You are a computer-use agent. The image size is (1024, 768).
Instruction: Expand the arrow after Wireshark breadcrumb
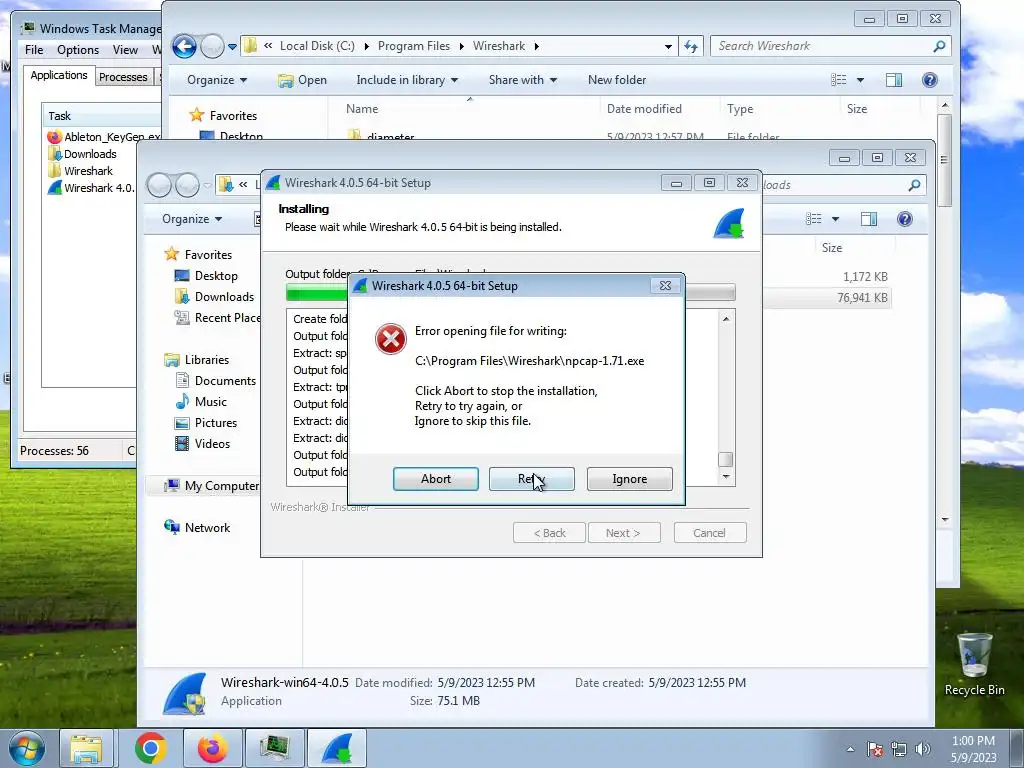click(x=537, y=46)
